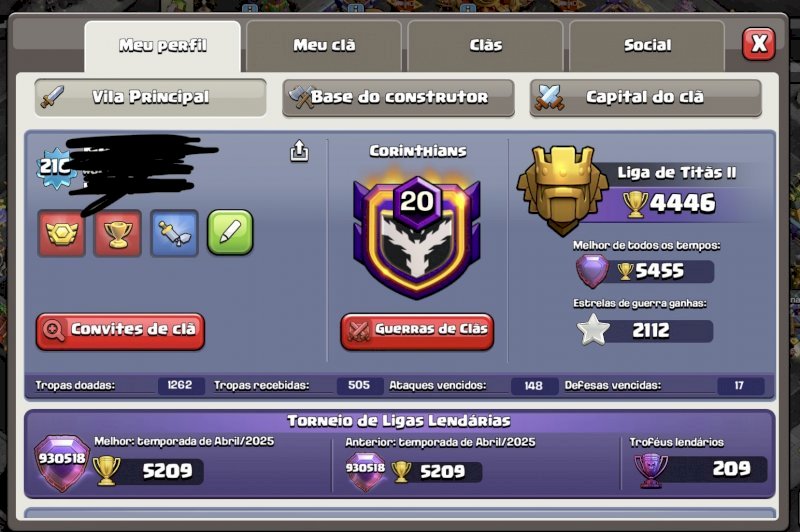Switch to the Meu clã tab
800x532 pixels.
tap(324, 45)
